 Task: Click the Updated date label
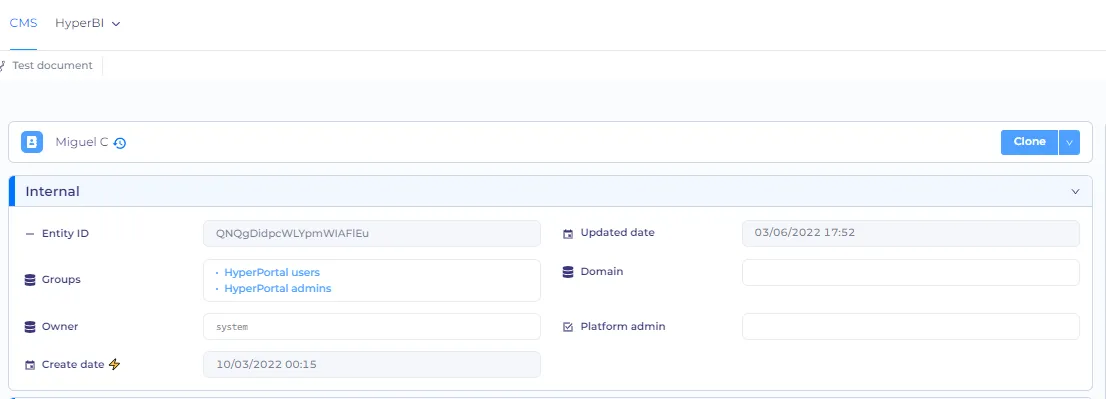pyautogui.click(x=617, y=233)
